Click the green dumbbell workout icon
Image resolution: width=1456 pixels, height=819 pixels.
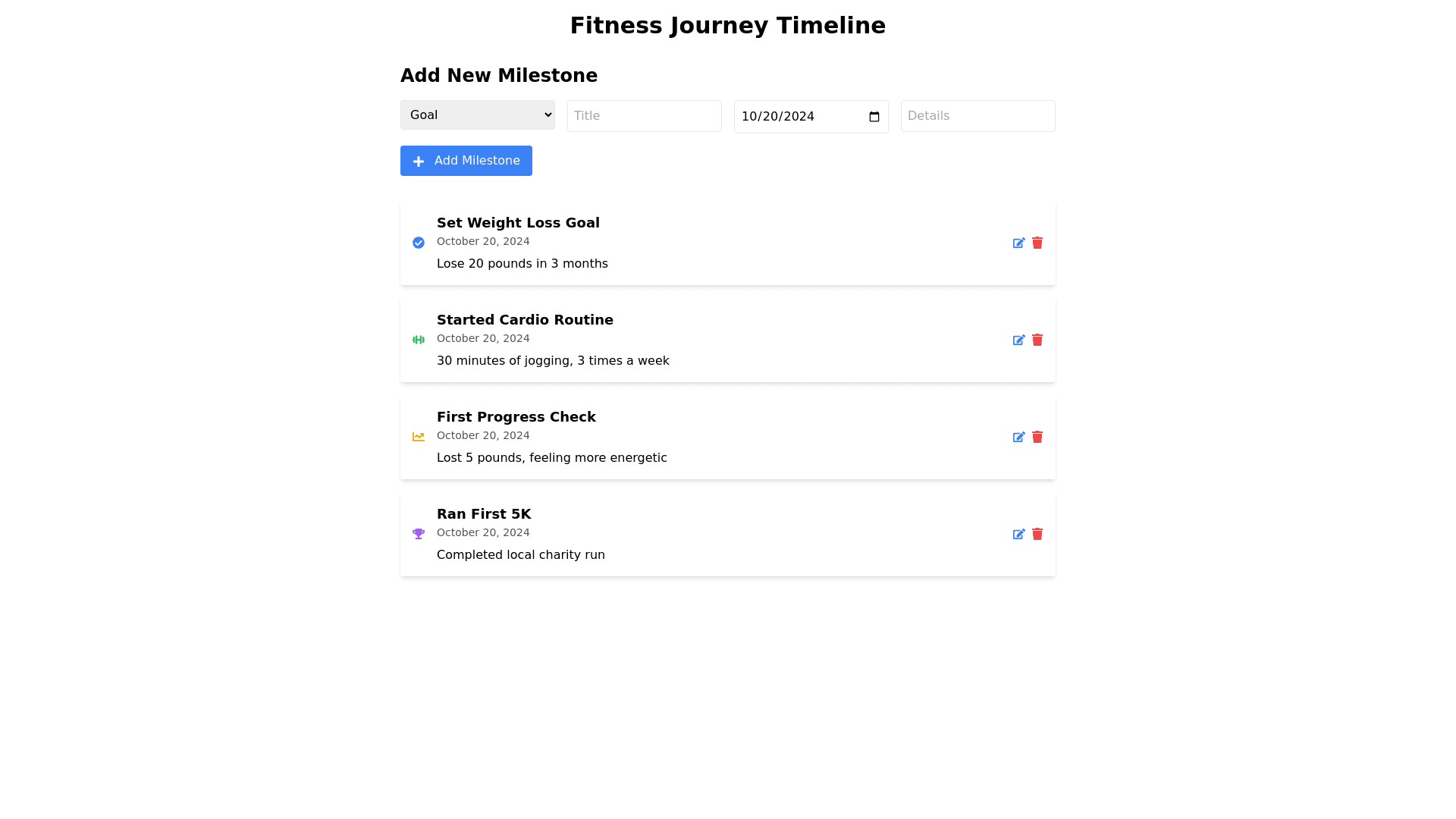point(419,340)
